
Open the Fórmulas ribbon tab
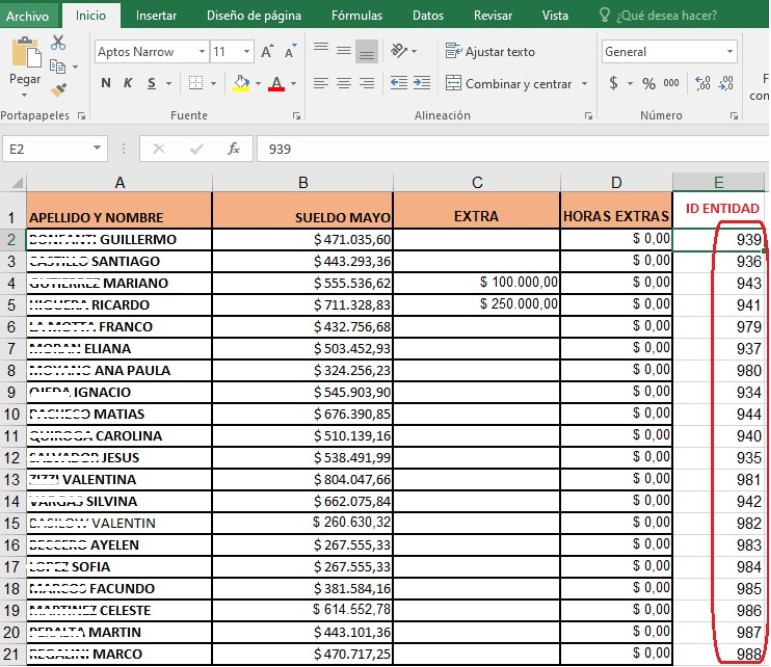(x=356, y=15)
